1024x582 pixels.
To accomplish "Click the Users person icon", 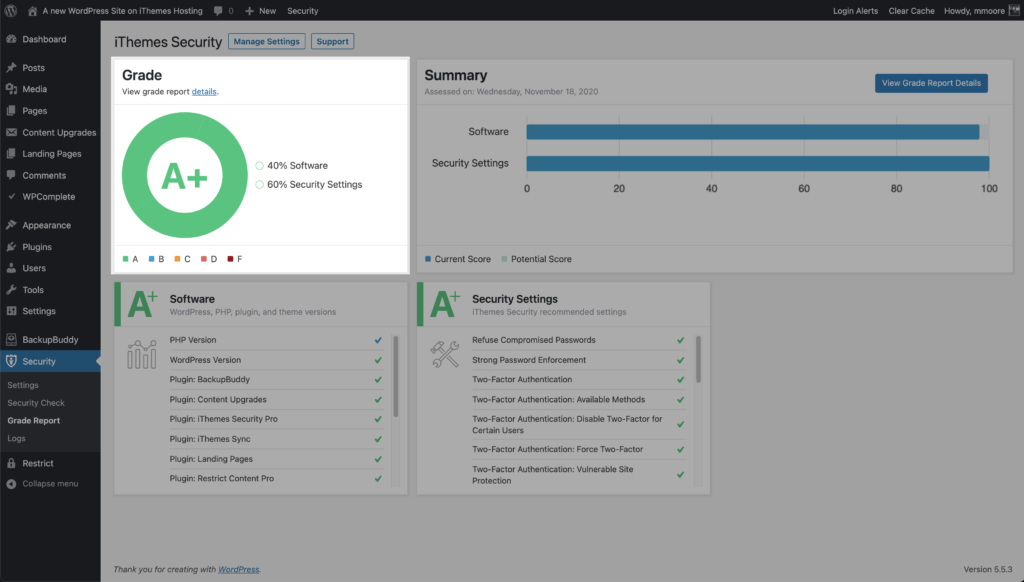I will pos(11,268).
